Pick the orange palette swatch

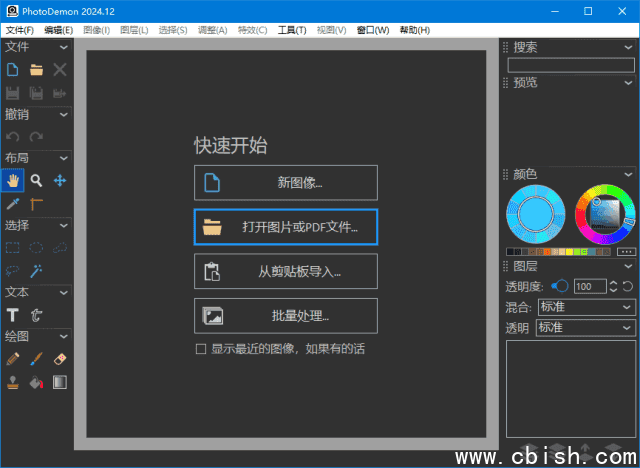click(x=547, y=252)
